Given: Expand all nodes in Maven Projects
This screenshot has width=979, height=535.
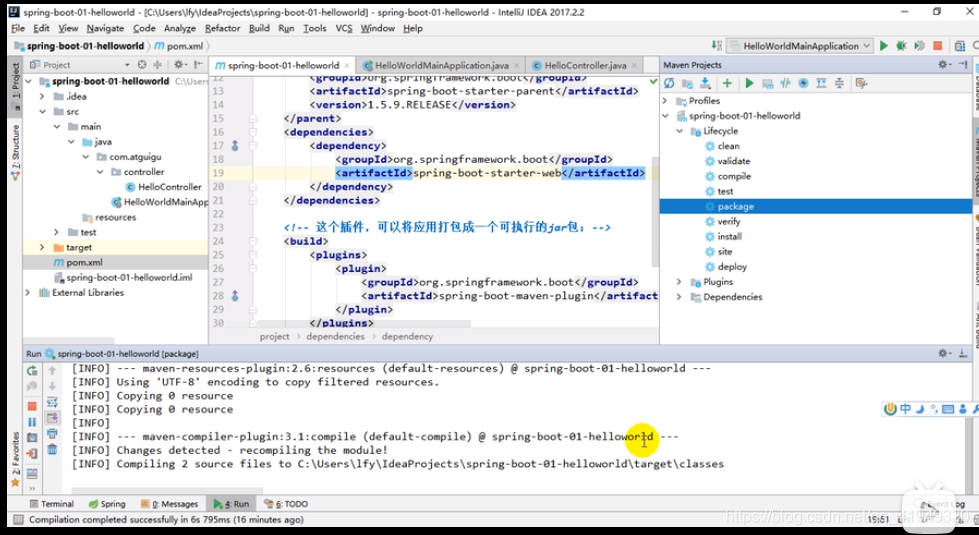Looking at the screenshot, I should coord(822,83).
